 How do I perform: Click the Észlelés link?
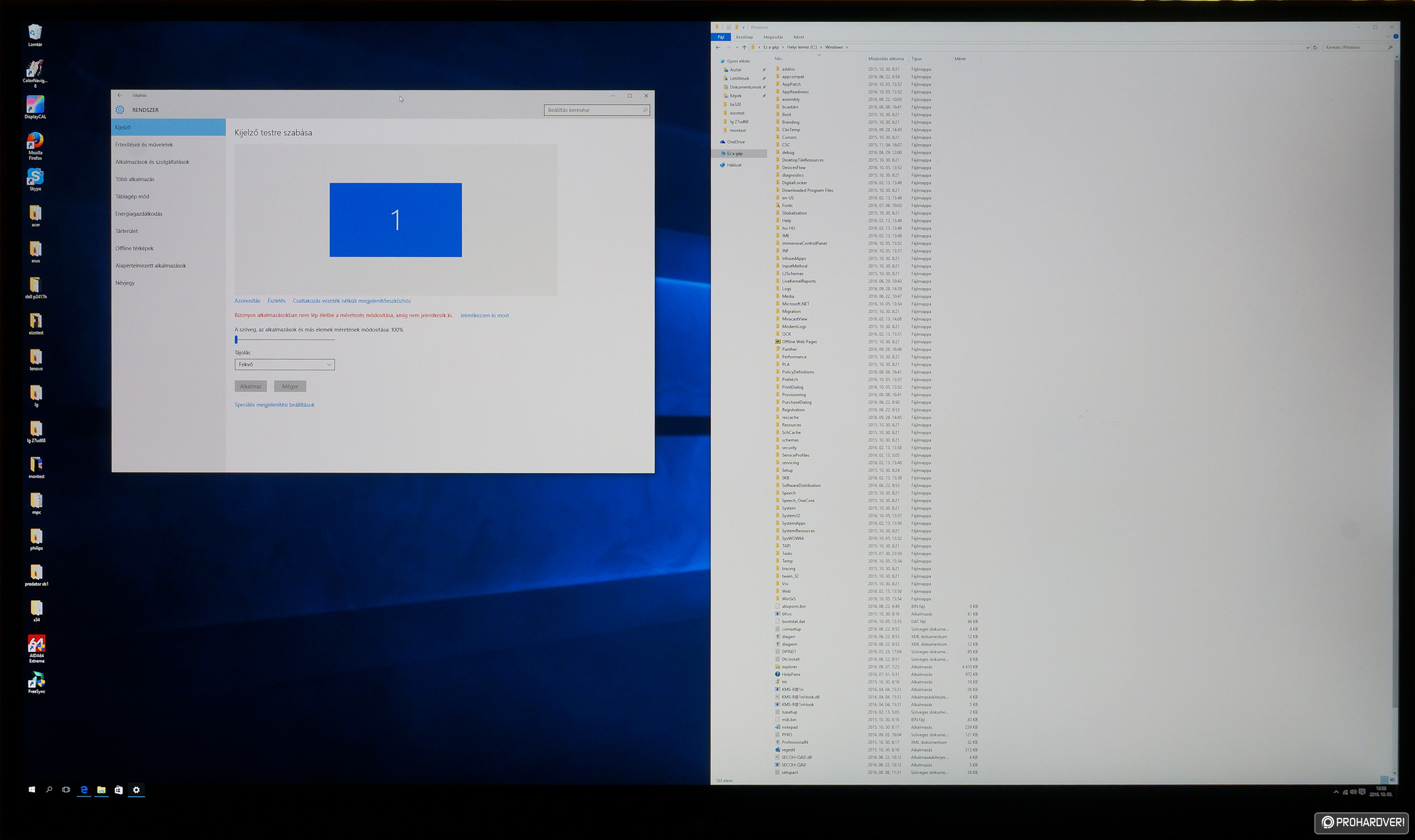coord(276,301)
